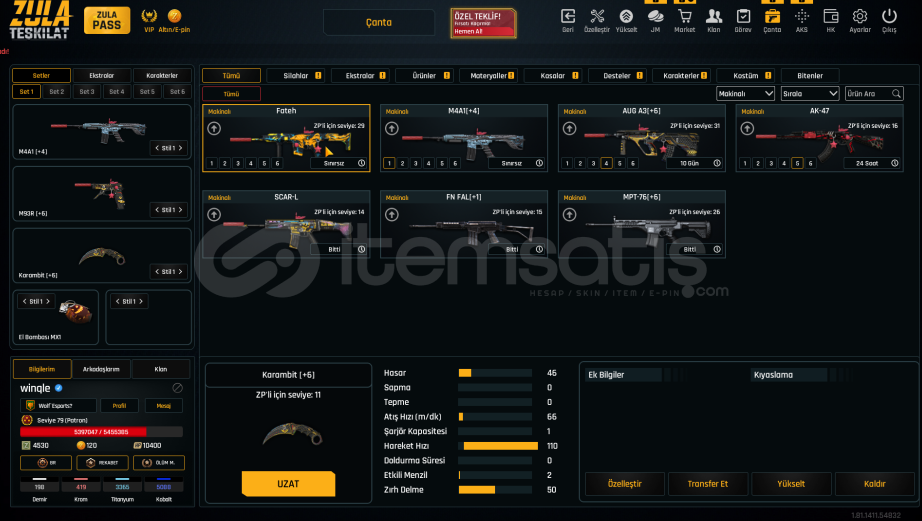Screen dimensions: 922x521
Task: Click the ZULA PASS button
Action: click(x=107, y=21)
